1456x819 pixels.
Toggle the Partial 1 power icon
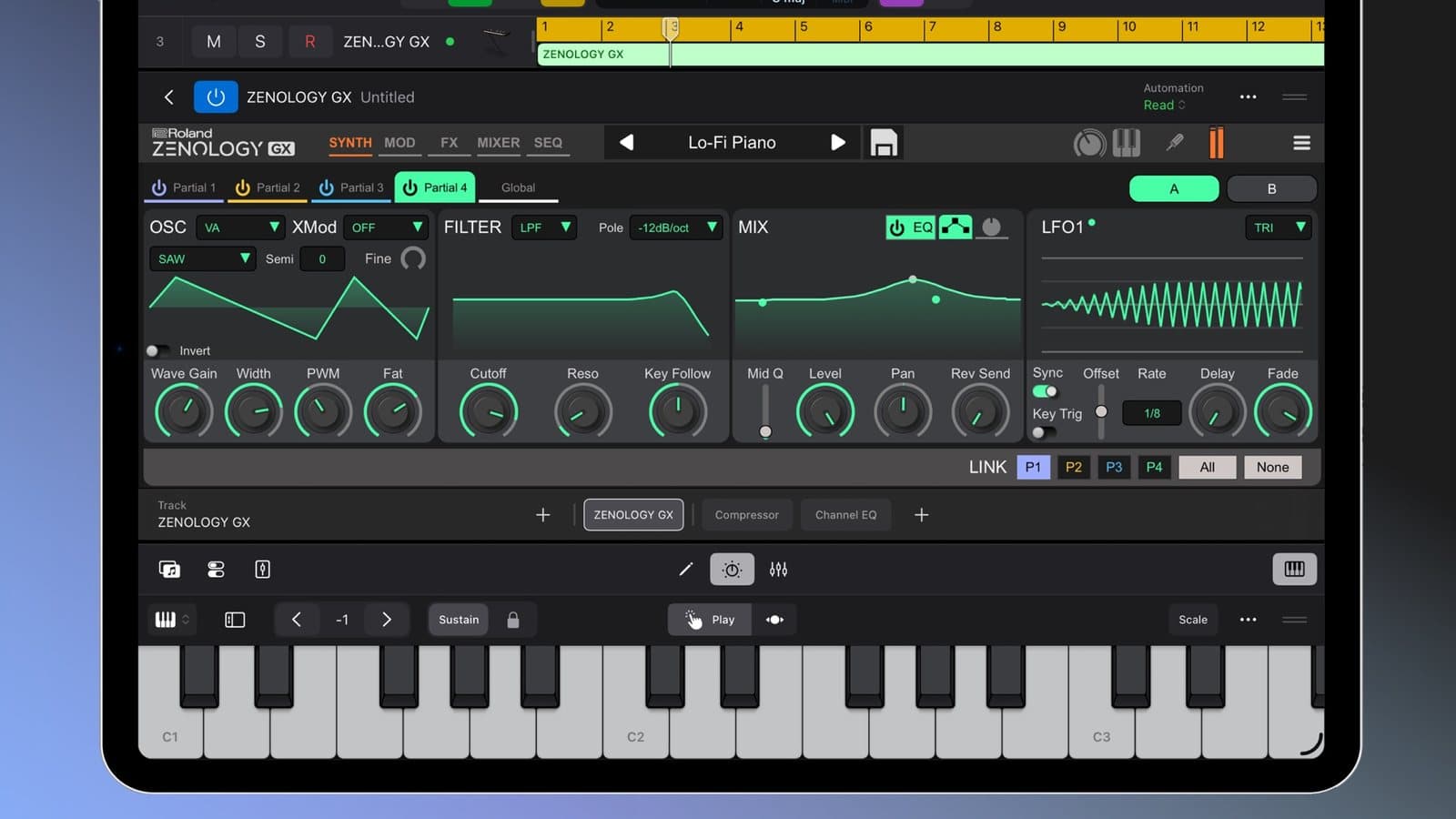point(158,187)
